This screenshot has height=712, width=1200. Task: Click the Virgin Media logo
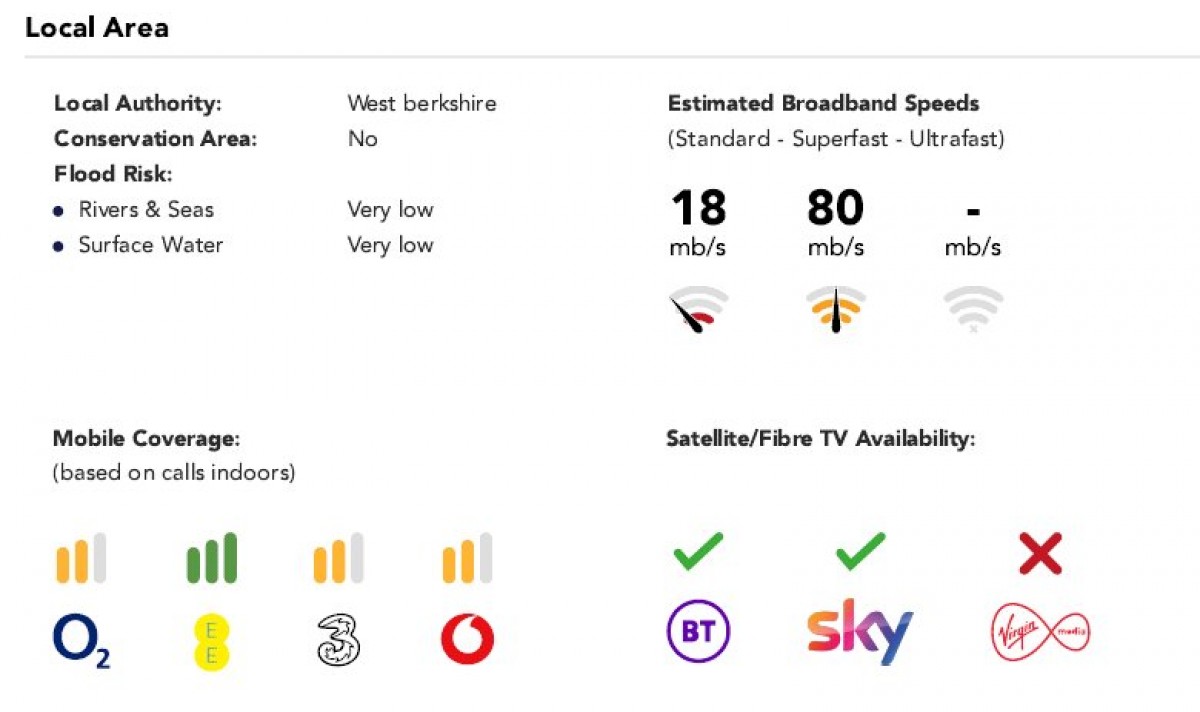[1040, 633]
